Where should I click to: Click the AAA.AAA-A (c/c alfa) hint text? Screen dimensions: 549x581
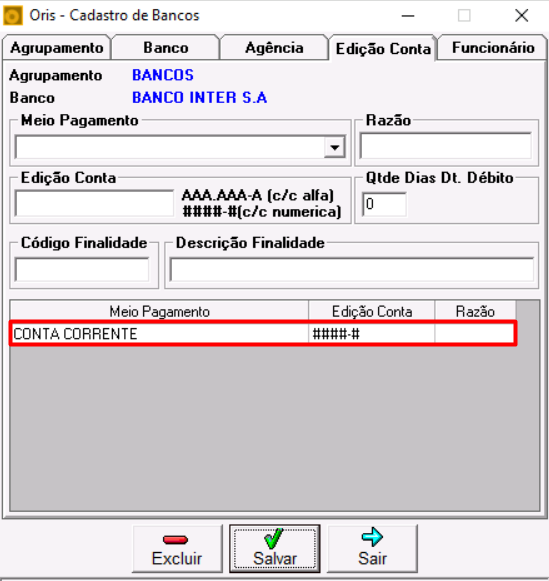coord(258,195)
